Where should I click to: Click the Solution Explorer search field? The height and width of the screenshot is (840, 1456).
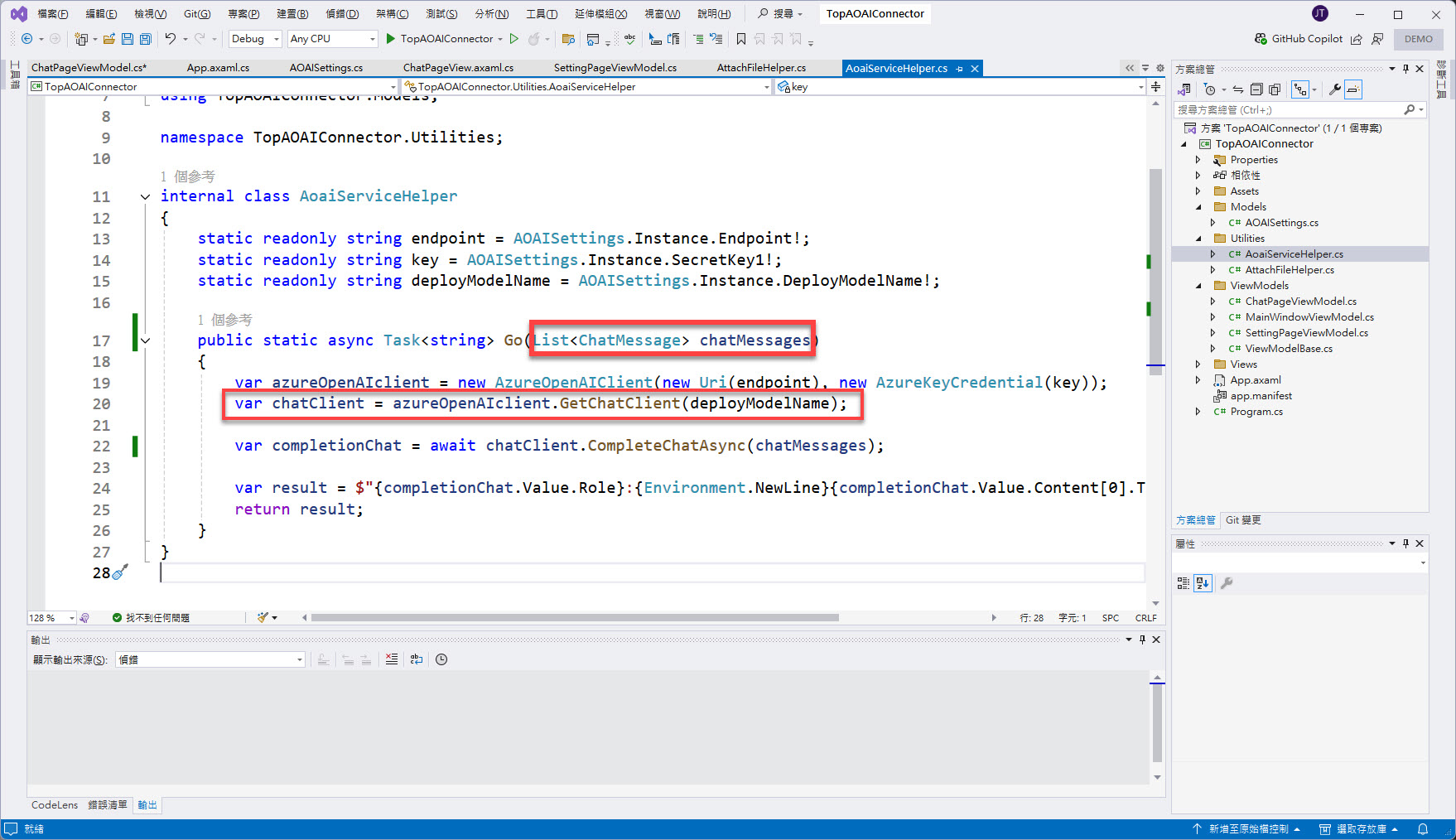click(1300, 109)
